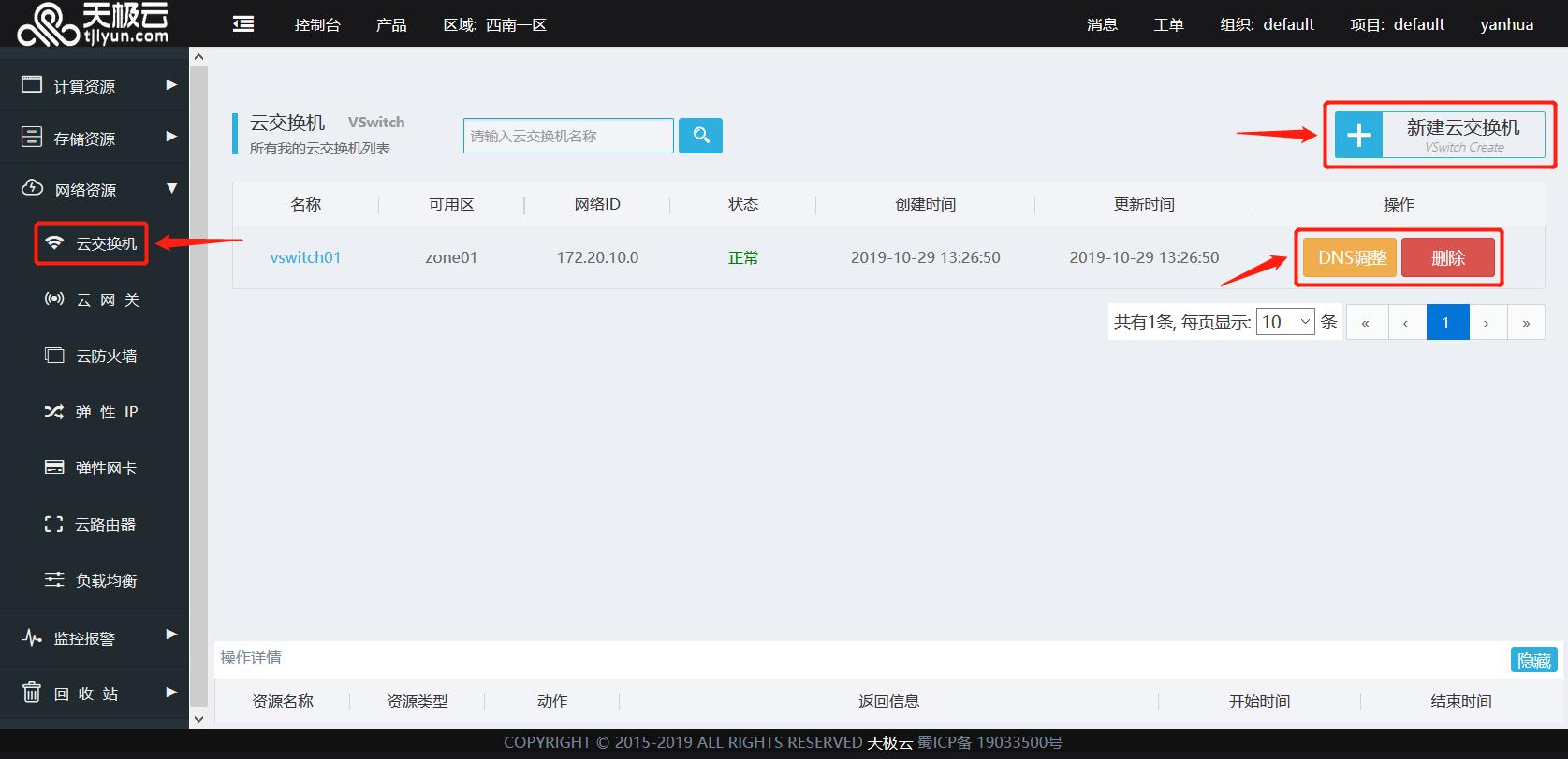Open 弹性 IP in the sidebar

coord(94,412)
